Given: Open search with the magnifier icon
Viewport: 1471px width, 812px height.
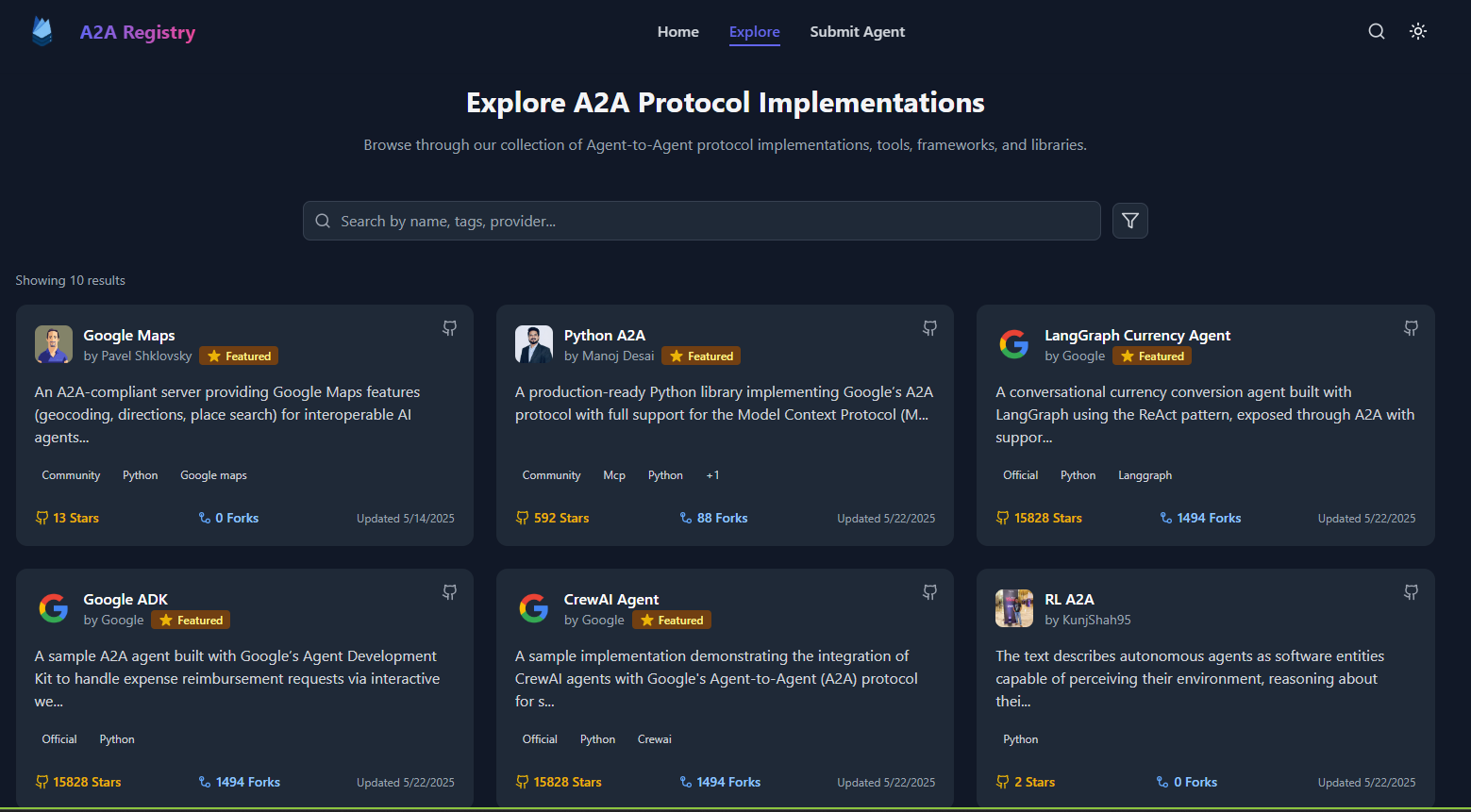Looking at the screenshot, I should (1377, 32).
